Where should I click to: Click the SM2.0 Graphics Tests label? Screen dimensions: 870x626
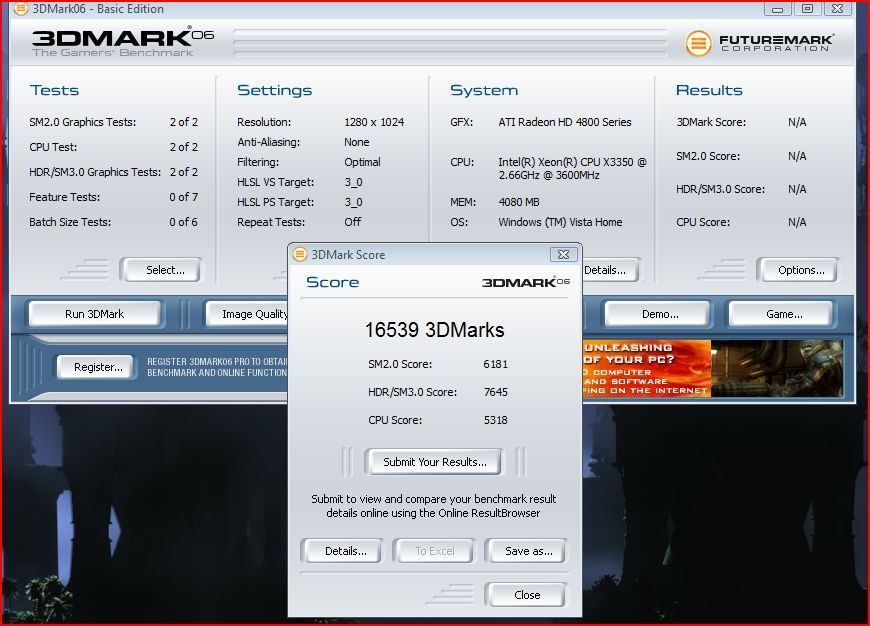tap(83, 122)
